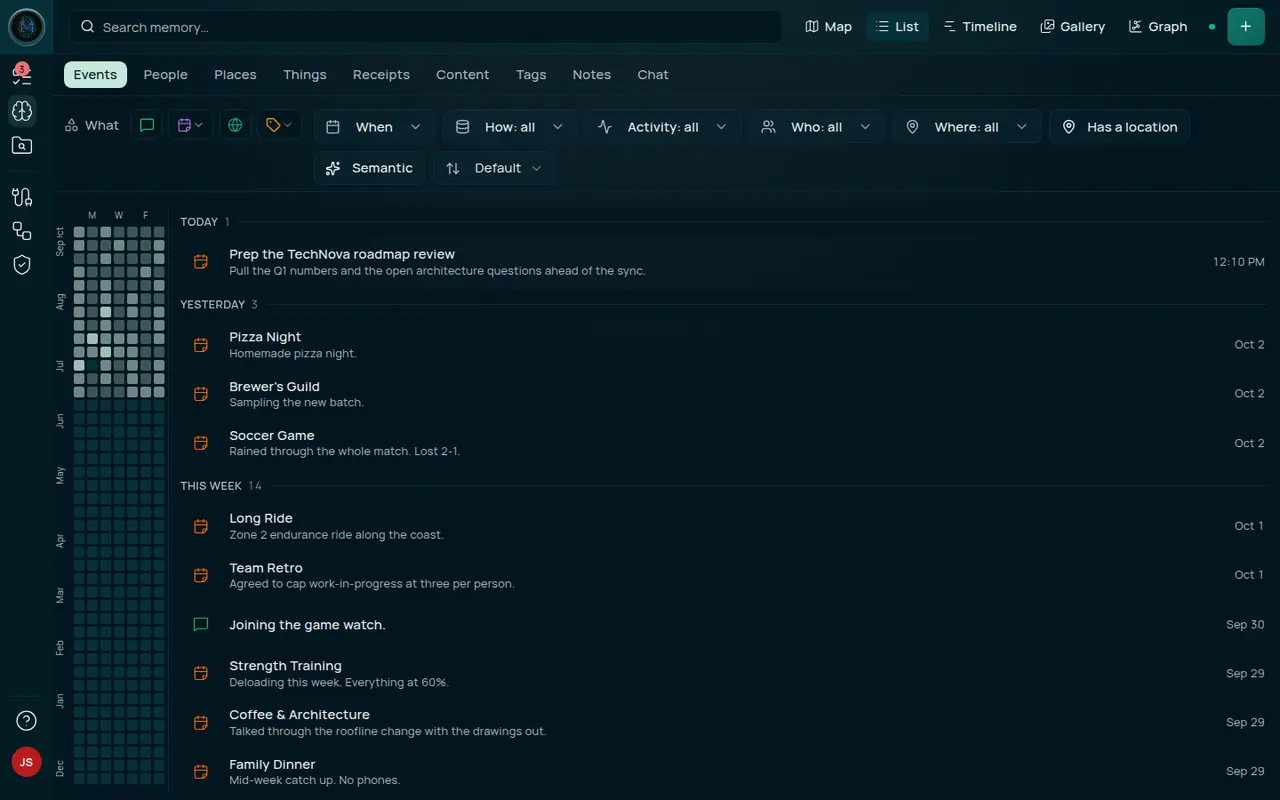Image resolution: width=1280 pixels, height=800 pixels.
Task: Switch to Gallery view
Action: (1073, 27)
